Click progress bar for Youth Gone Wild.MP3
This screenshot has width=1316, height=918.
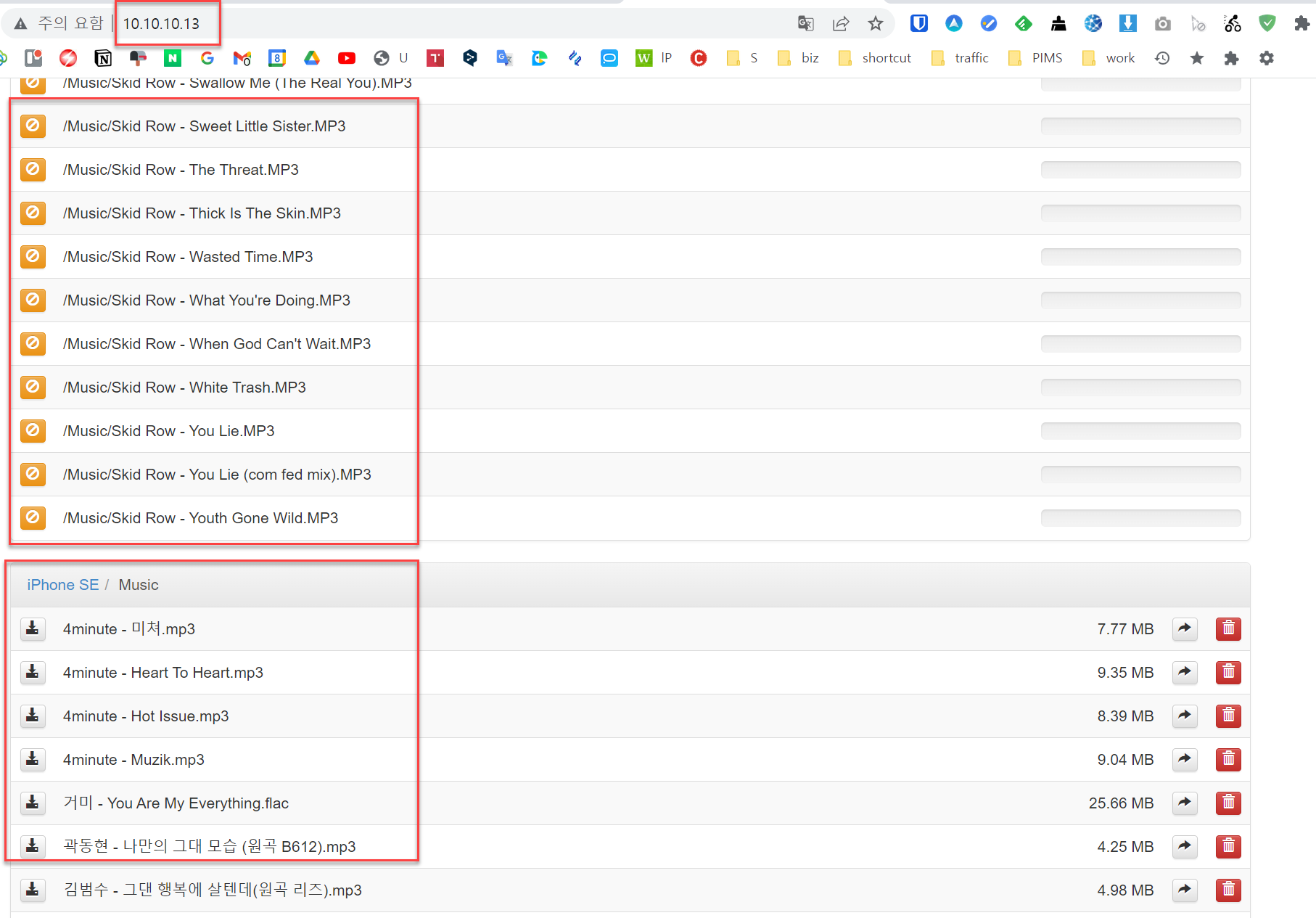click(x=1140, y=518)
